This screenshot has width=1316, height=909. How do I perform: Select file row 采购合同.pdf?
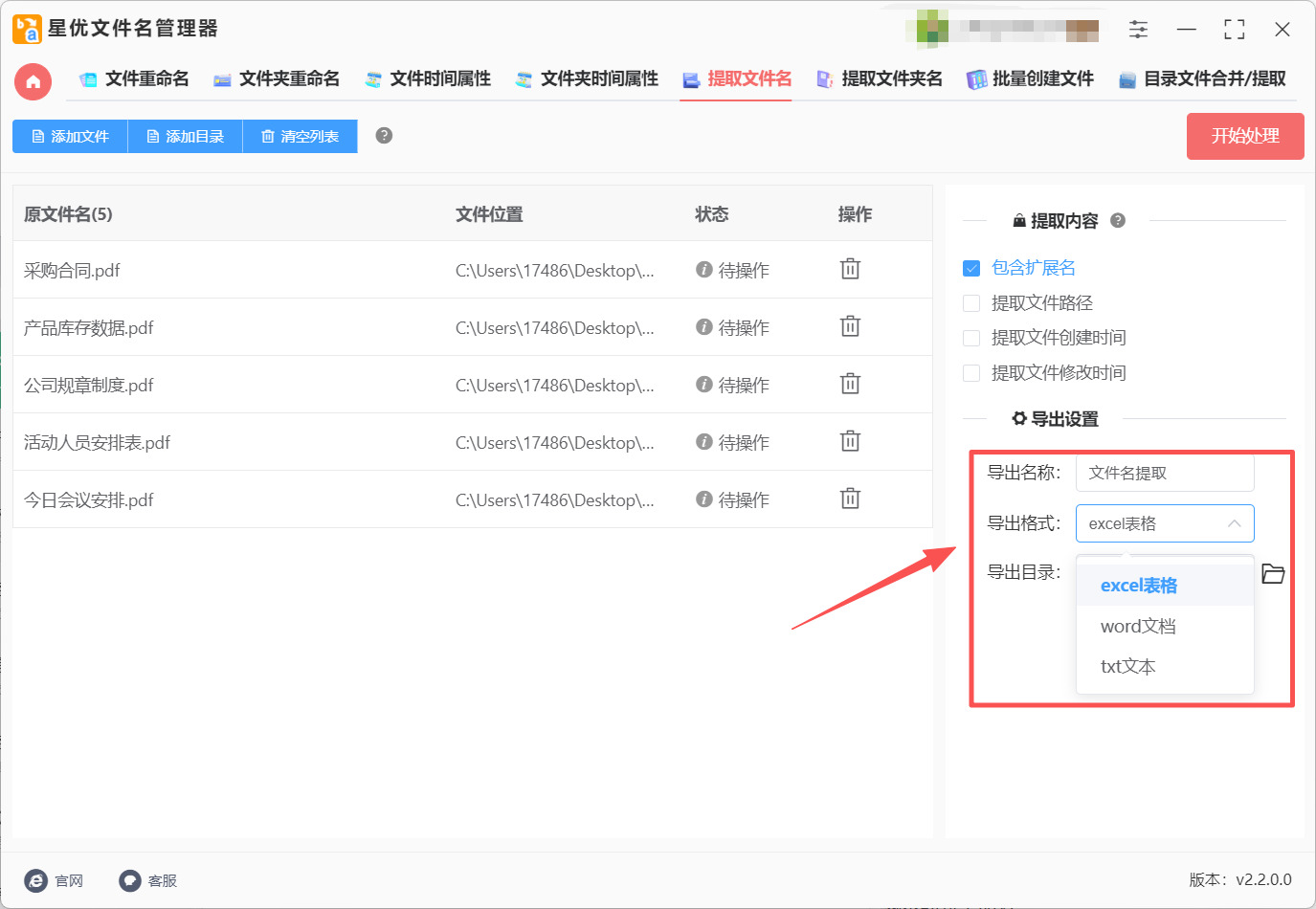[473, 270]
